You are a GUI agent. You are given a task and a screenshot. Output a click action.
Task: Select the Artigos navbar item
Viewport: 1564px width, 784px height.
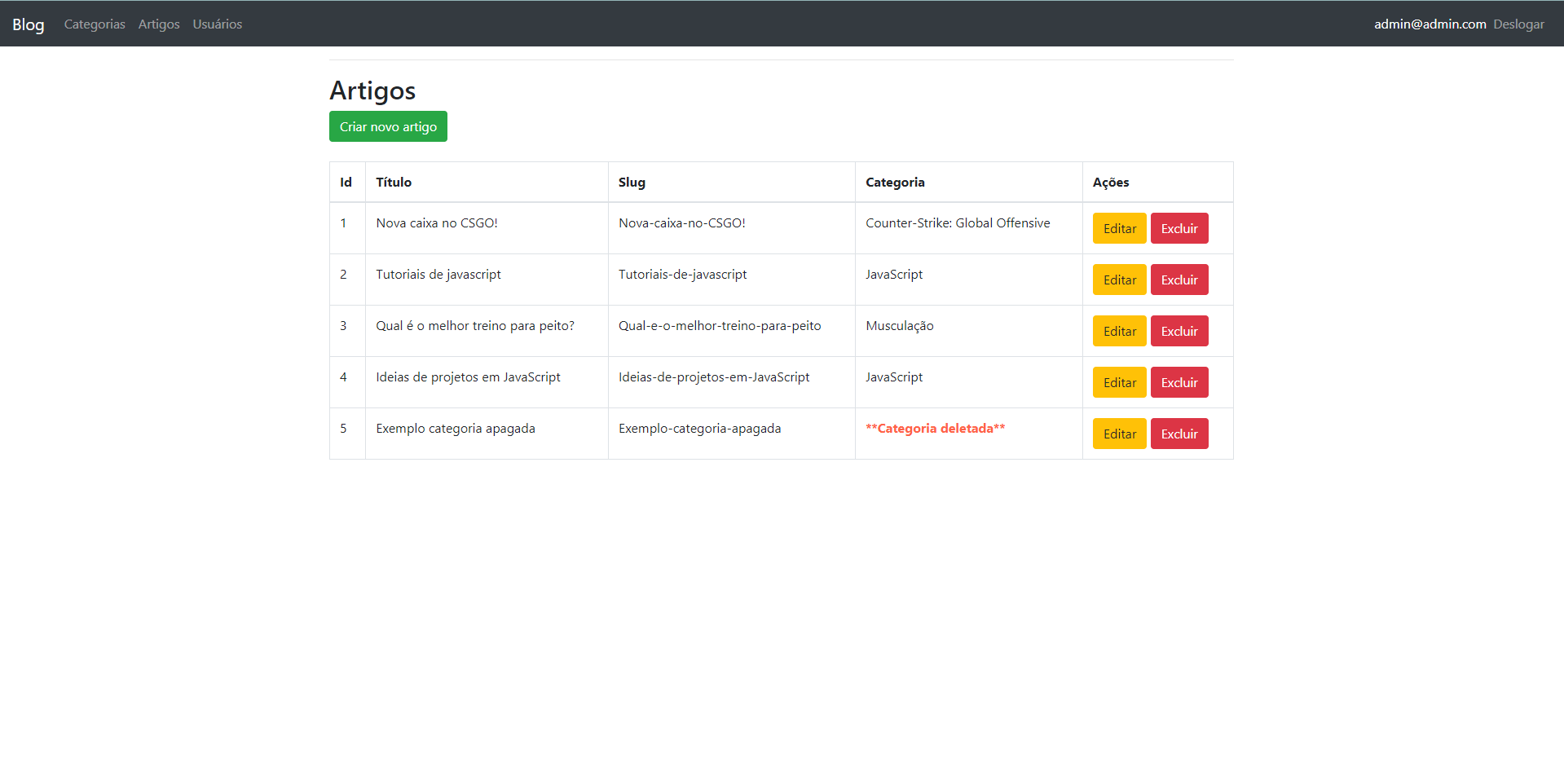pyautogui.click(x=158, y=24)
